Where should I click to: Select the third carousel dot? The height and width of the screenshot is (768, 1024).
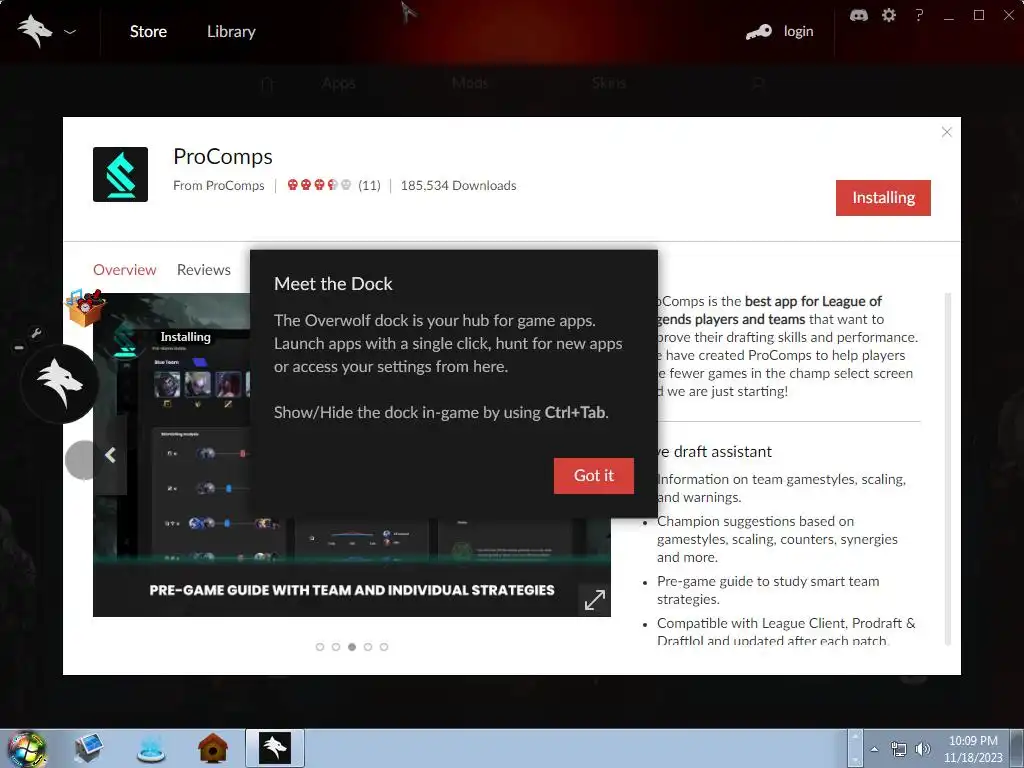click(352, 647)
